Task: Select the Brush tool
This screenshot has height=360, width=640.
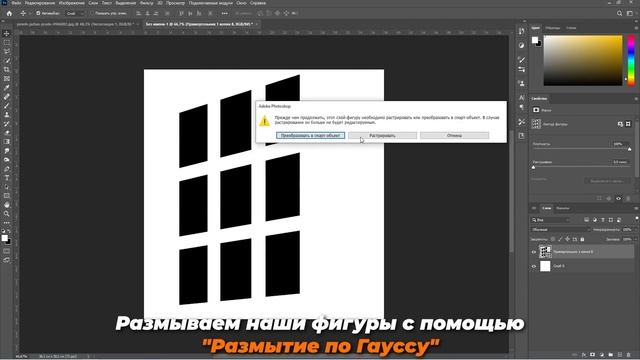Action: [7, 105]
